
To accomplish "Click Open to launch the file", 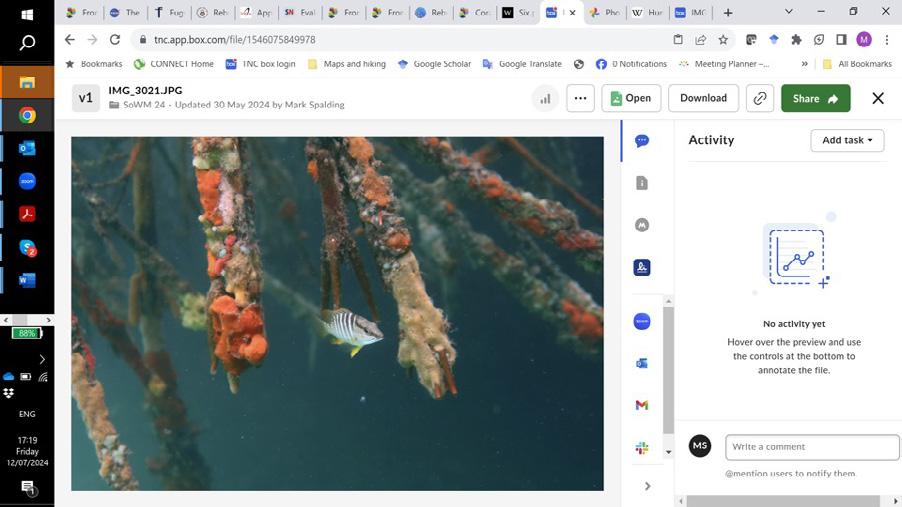I will tap(631, 98).
